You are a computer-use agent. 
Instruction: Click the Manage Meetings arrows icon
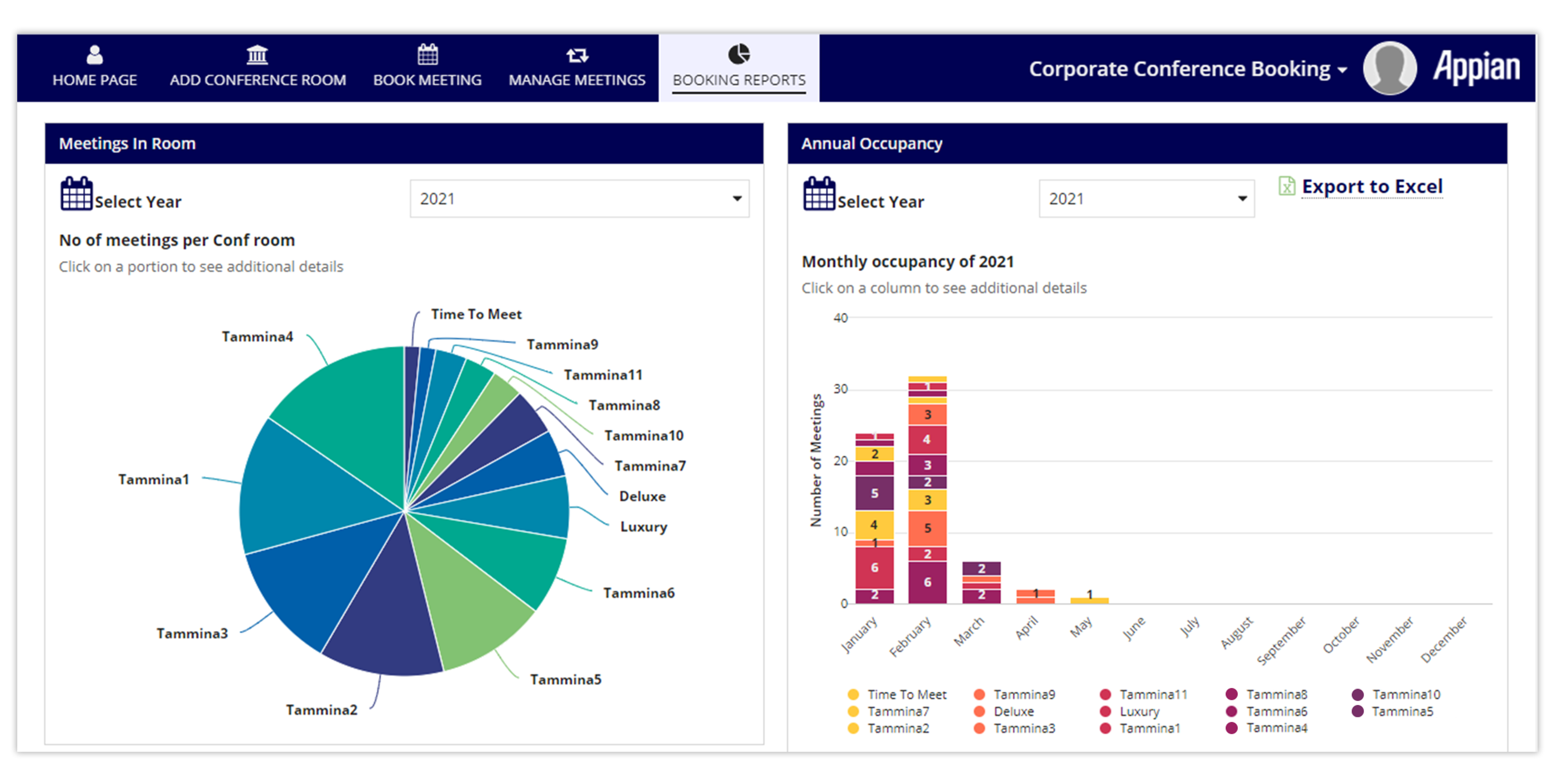point(577,55)
